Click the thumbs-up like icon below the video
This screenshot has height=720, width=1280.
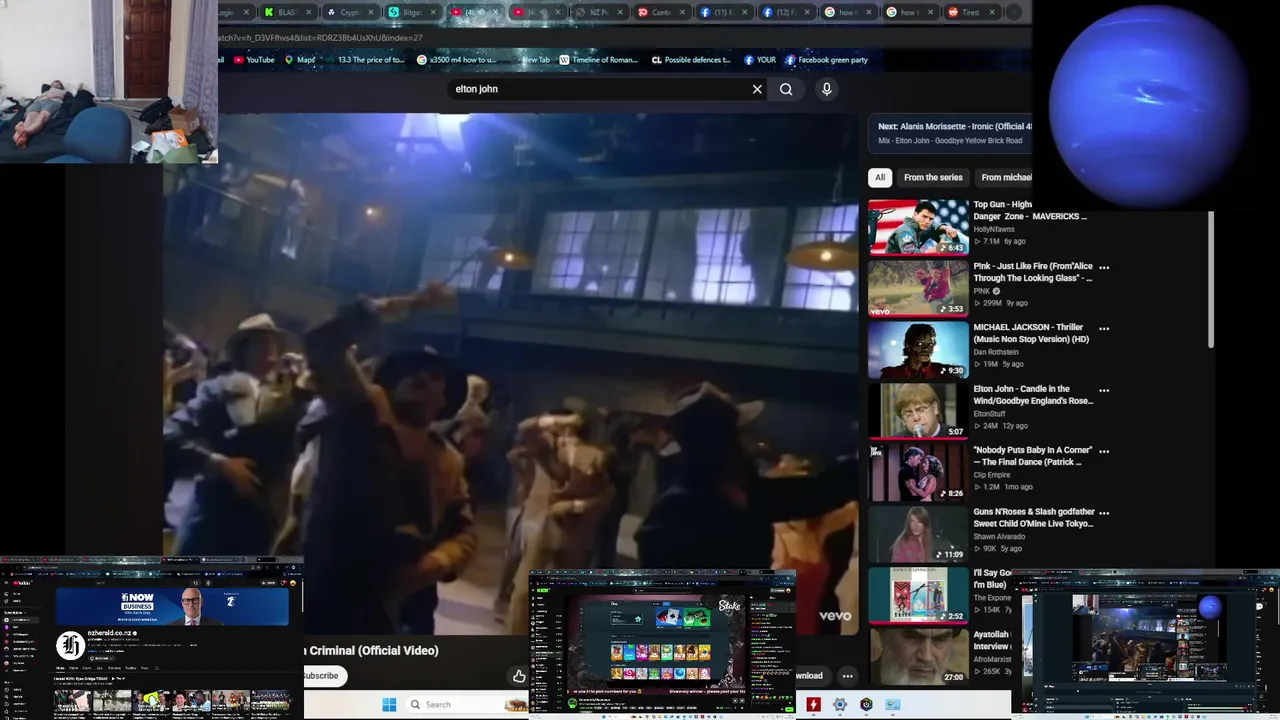click(x=519, y=676)
